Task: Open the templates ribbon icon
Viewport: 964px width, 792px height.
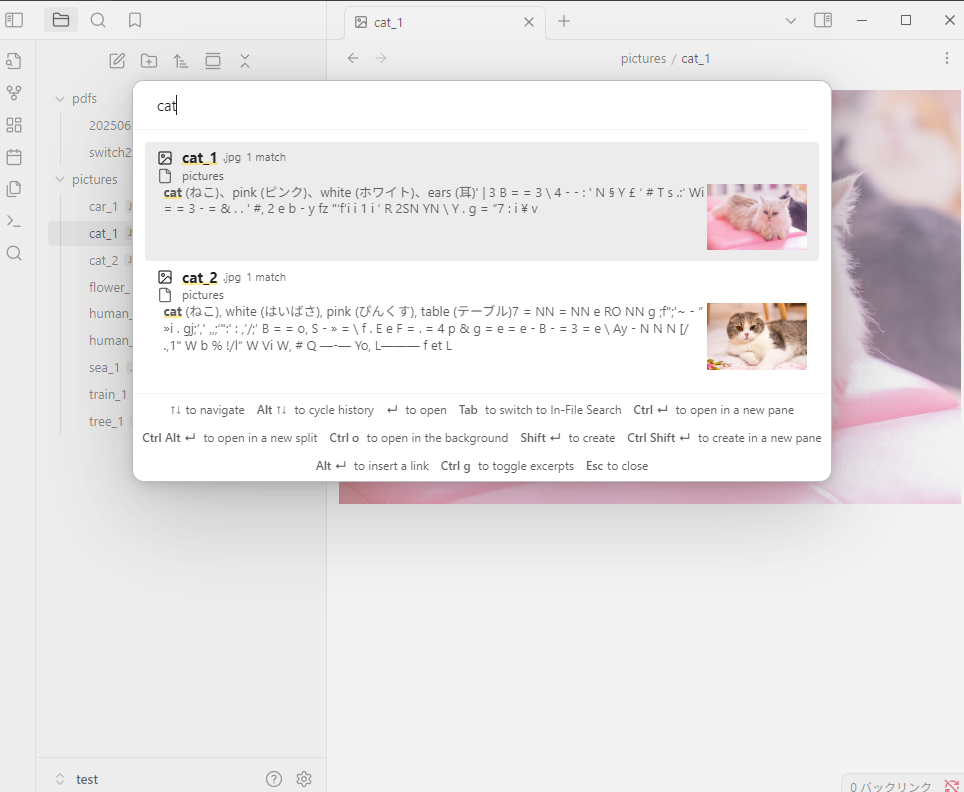Action: (14, 189)
